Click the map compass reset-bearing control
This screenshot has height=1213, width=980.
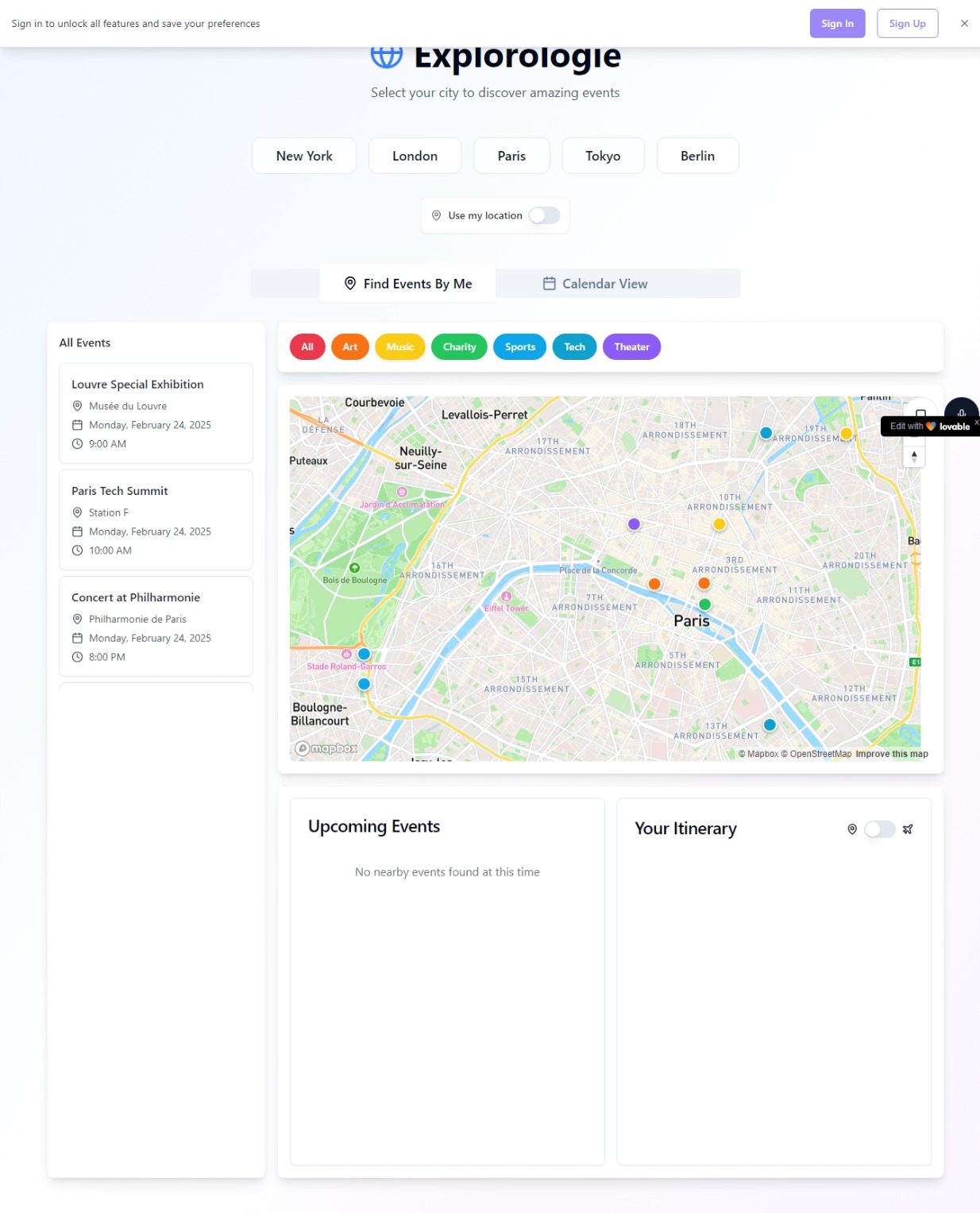point(914,456)
